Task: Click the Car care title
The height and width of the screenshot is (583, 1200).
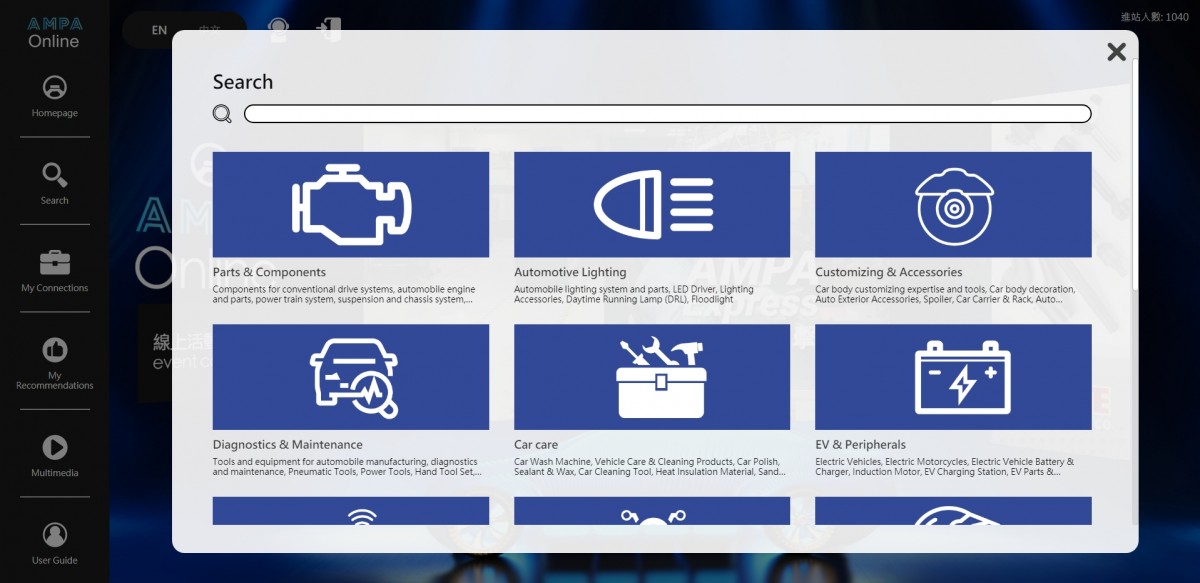Action: (x=536, y=445)
